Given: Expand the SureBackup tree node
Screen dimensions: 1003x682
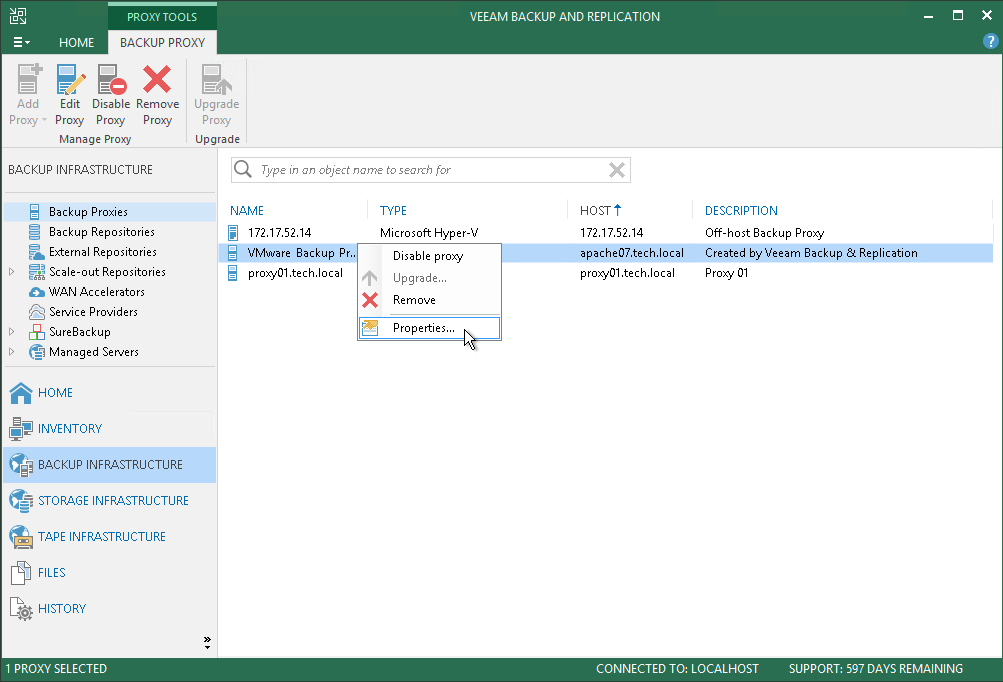Looking at the screenshot, I should [12, 332].
